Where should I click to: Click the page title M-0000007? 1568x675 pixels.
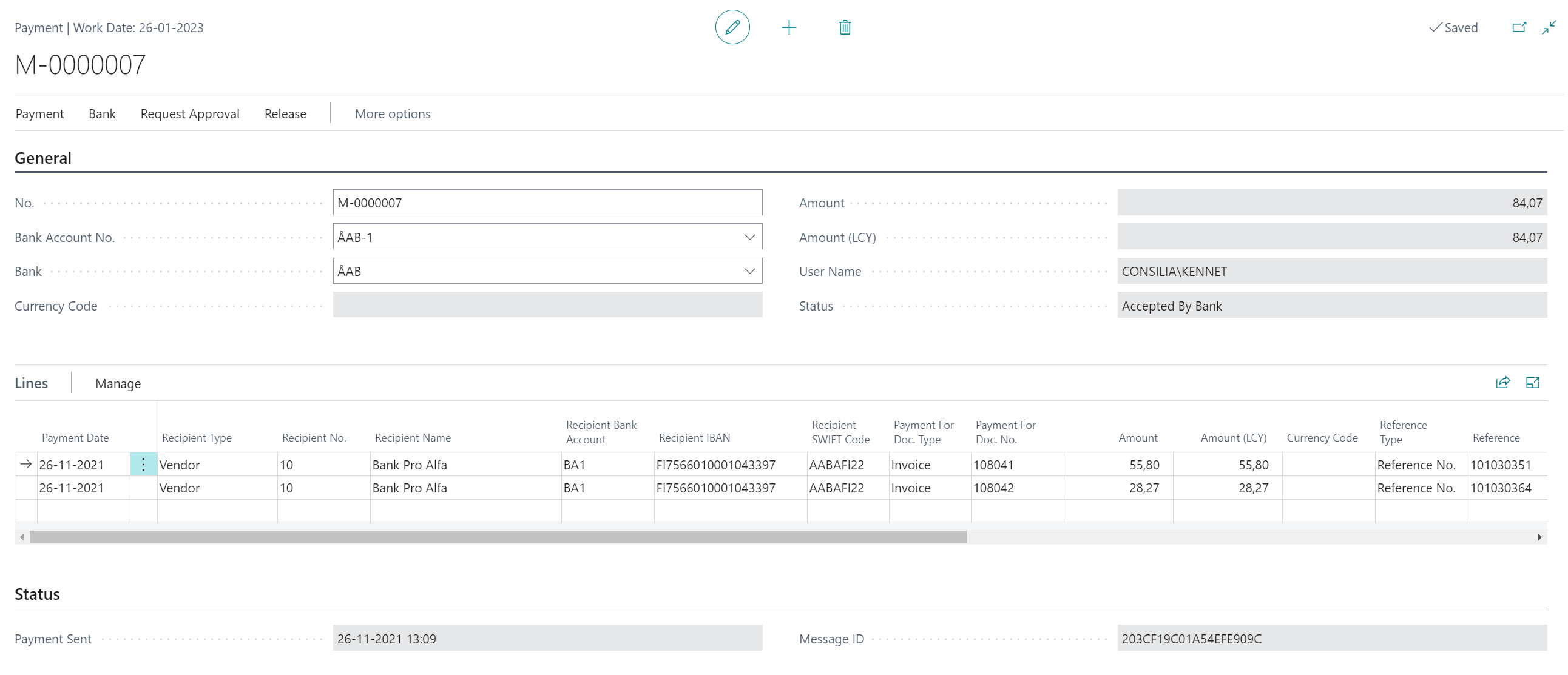pos(80,64)
